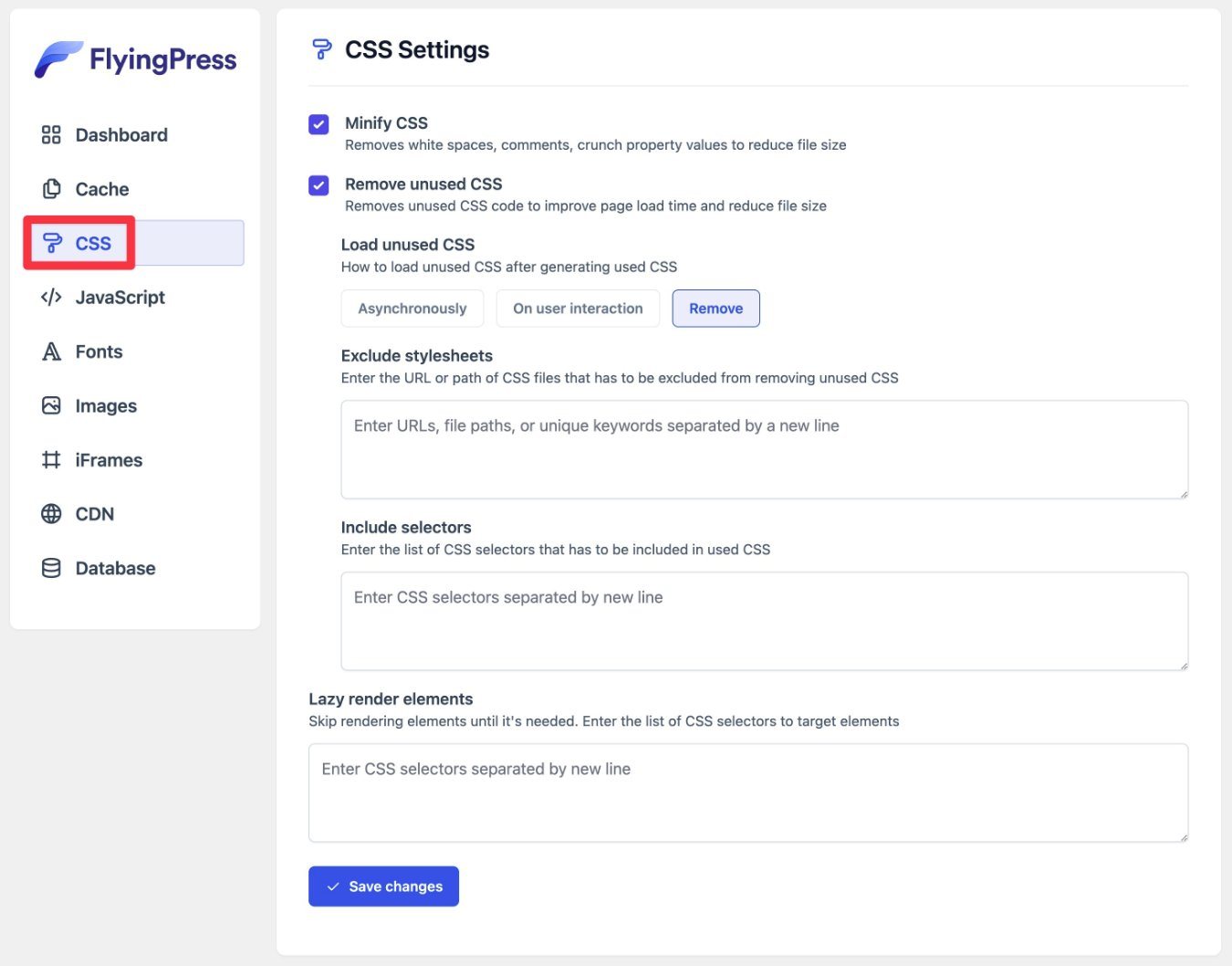Click the Minify CSS label

[x=386, y=123]
